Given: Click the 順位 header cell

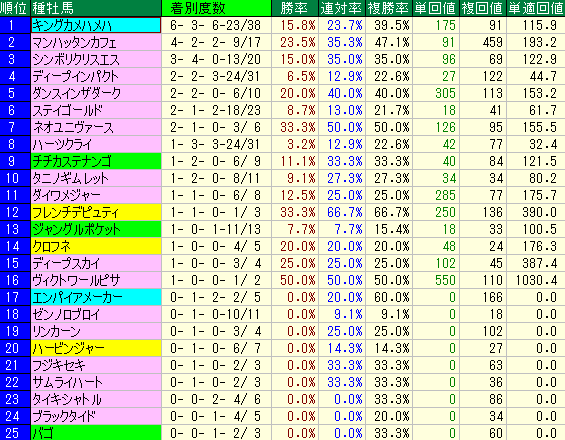Looking at the screenshot, I should 15,8.
